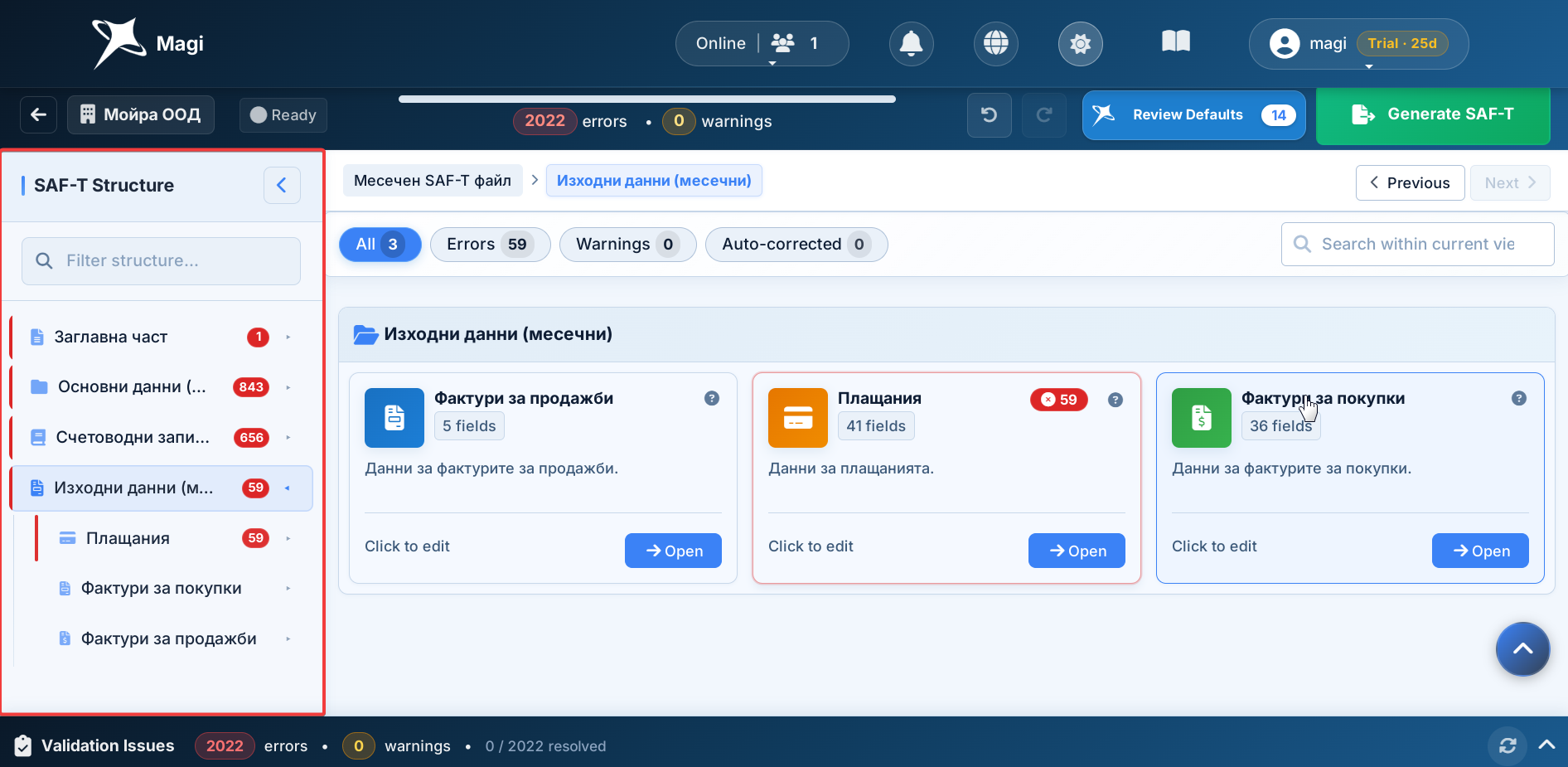Go back with the arrow button
The width and height of the screenshot is (1568, 767).
[x=38, y=114]
